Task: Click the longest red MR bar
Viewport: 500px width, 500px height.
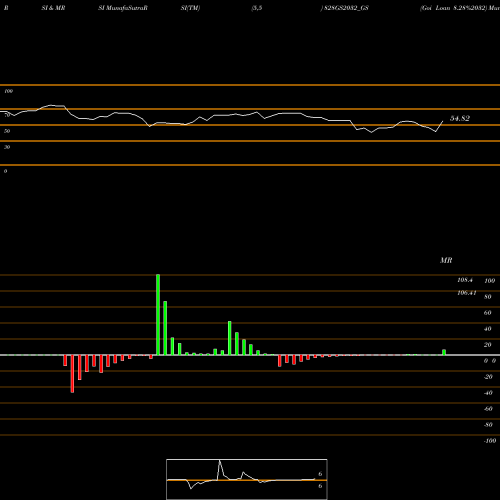Action: [72, 374]
